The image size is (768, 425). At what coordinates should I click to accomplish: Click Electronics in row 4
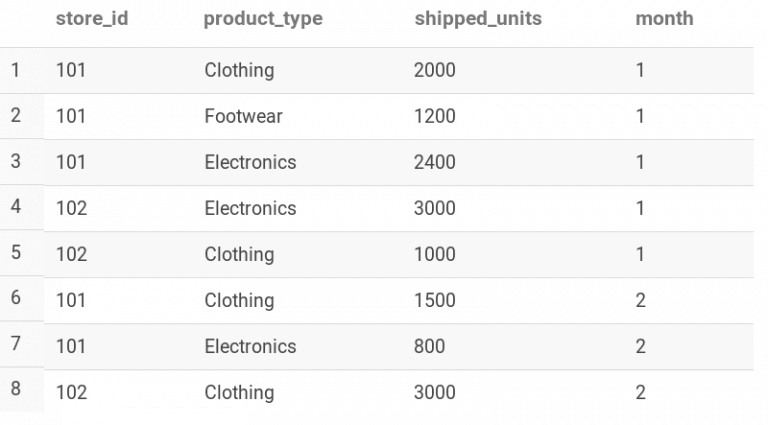(250, 208)
